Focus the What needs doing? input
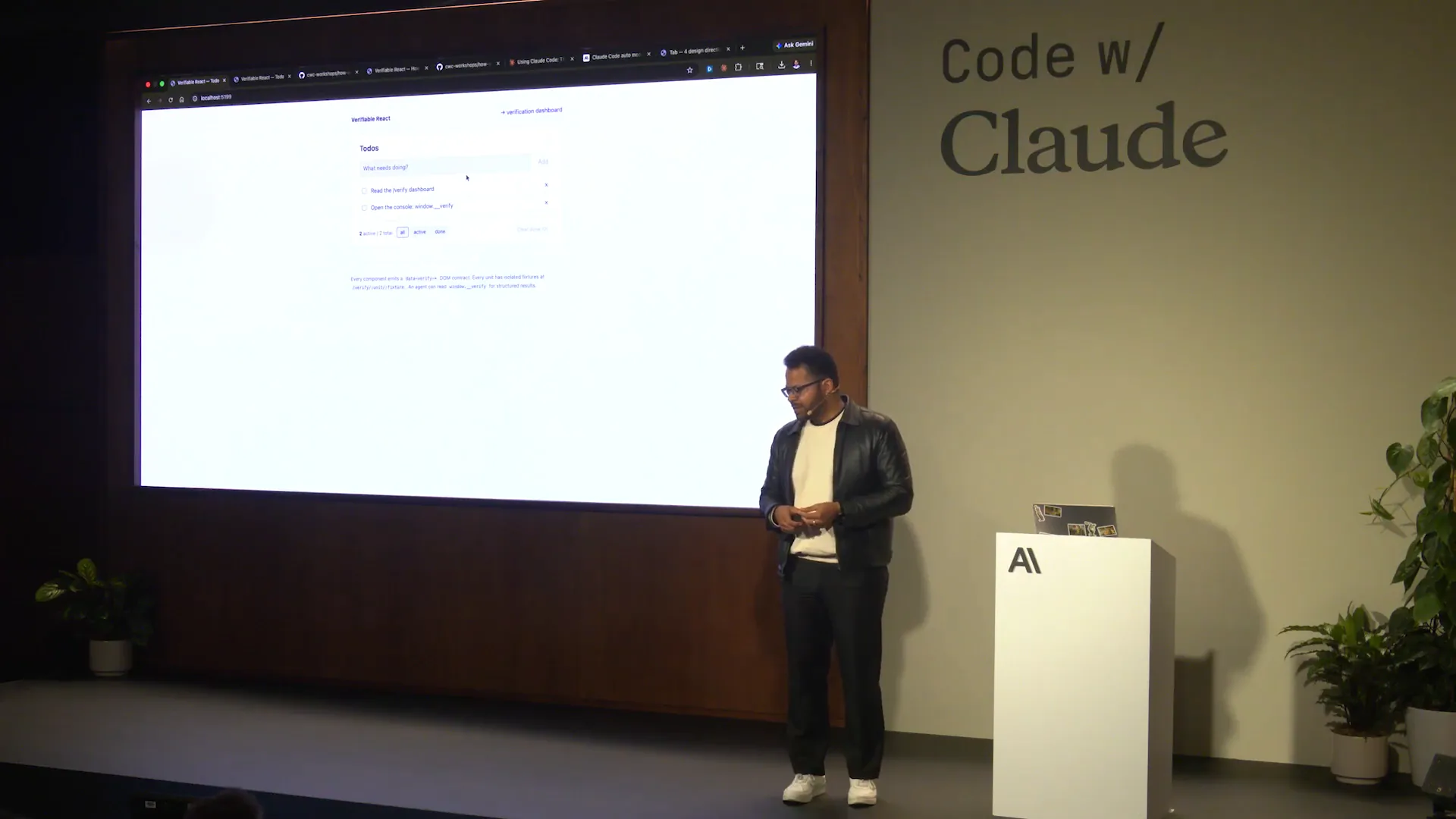This screenshot has height=819, width=1456. (x=445, y=165)
